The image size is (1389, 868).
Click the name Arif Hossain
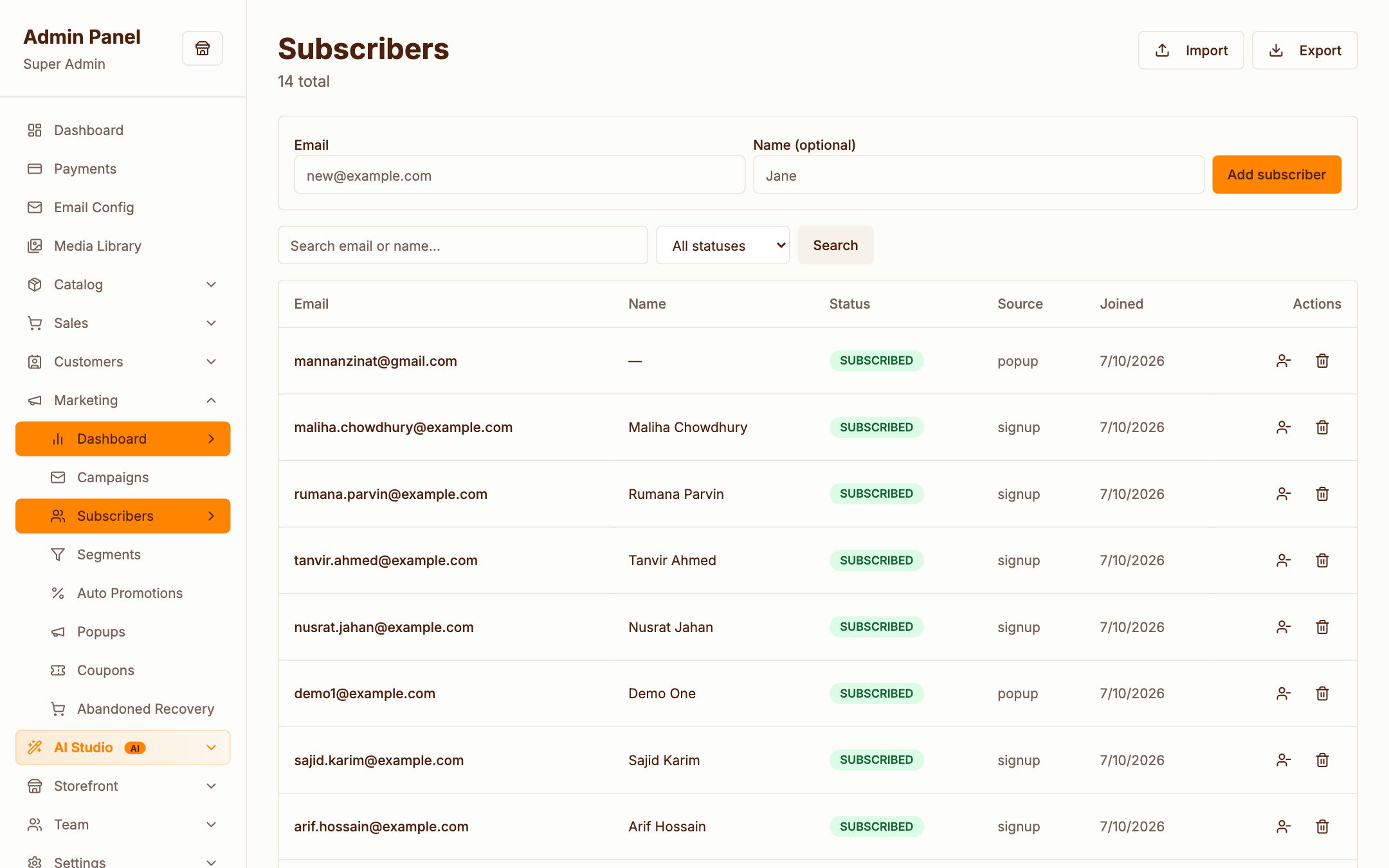[x=667, y=827]
